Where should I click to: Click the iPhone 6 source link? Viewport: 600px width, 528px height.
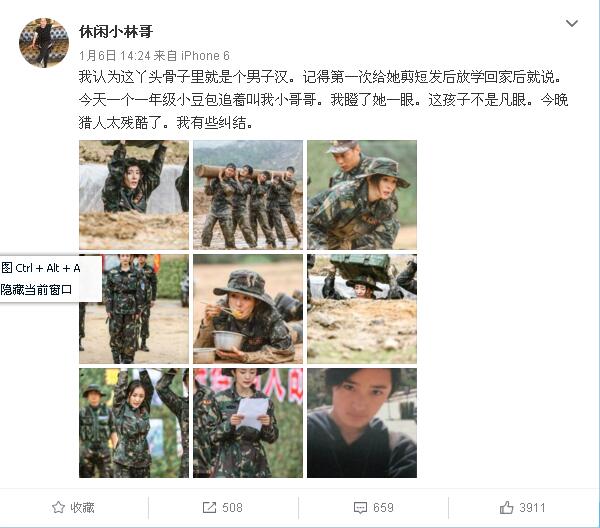click(x=205, y=56)
